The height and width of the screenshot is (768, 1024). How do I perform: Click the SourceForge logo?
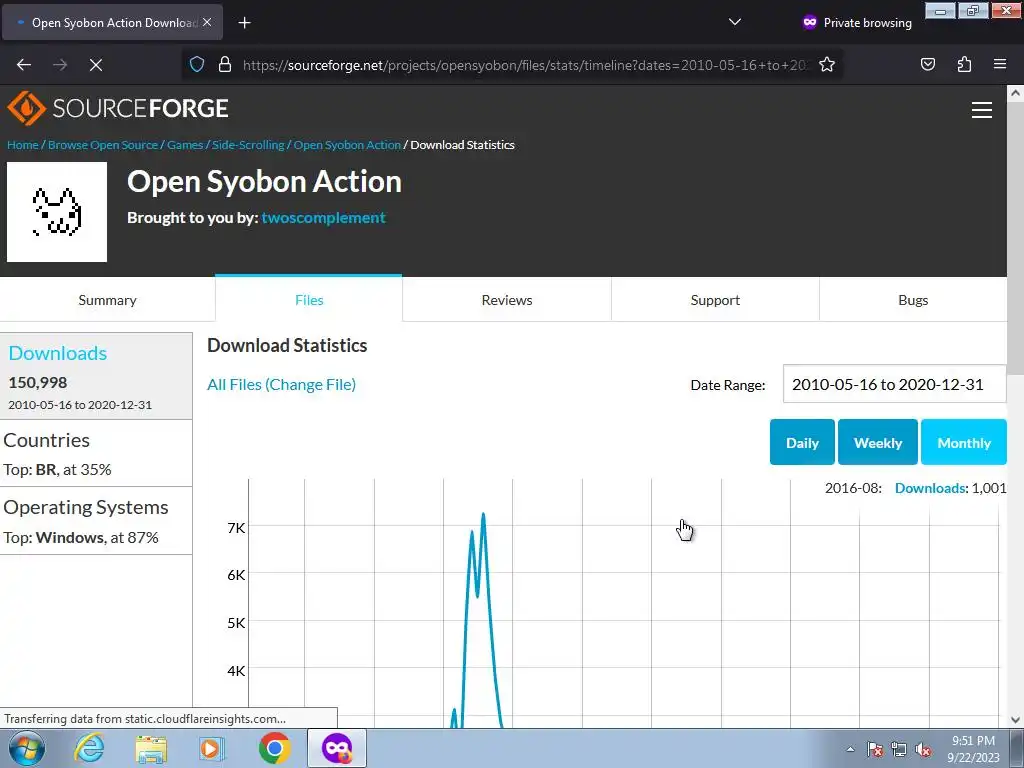(118, 108)
